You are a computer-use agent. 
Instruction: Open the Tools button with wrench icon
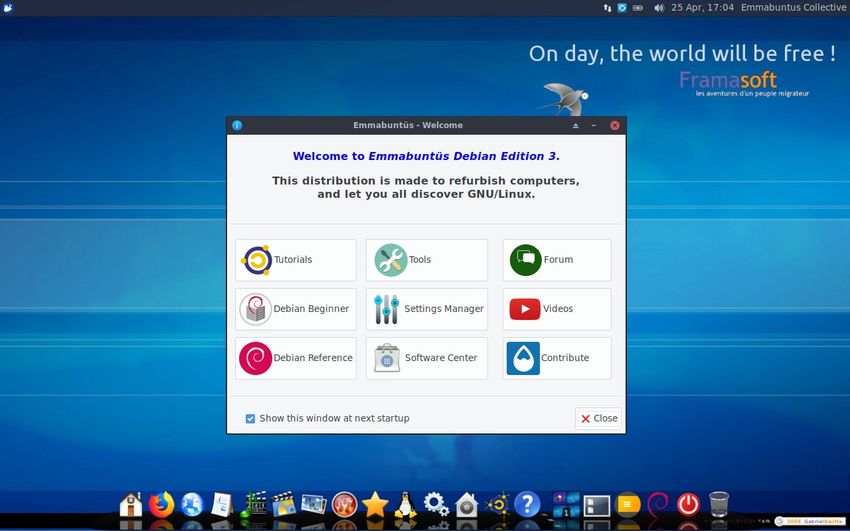tap(427, 260)
